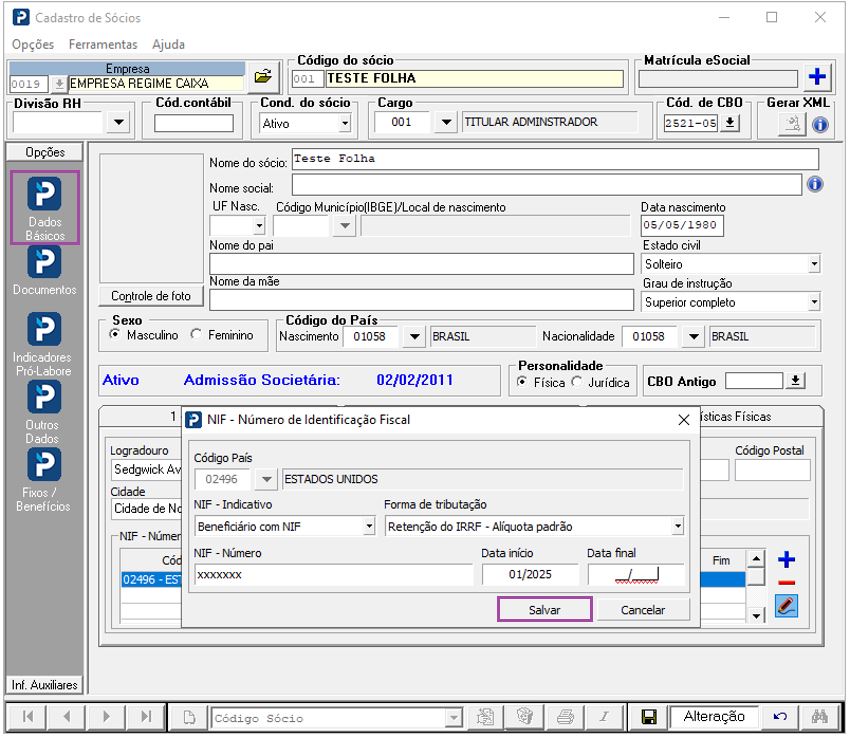This screenshot has height=738, width=850.
Task: Click the blue plus beside Matrícula eSocial
Action: click(x=817, y=76)
